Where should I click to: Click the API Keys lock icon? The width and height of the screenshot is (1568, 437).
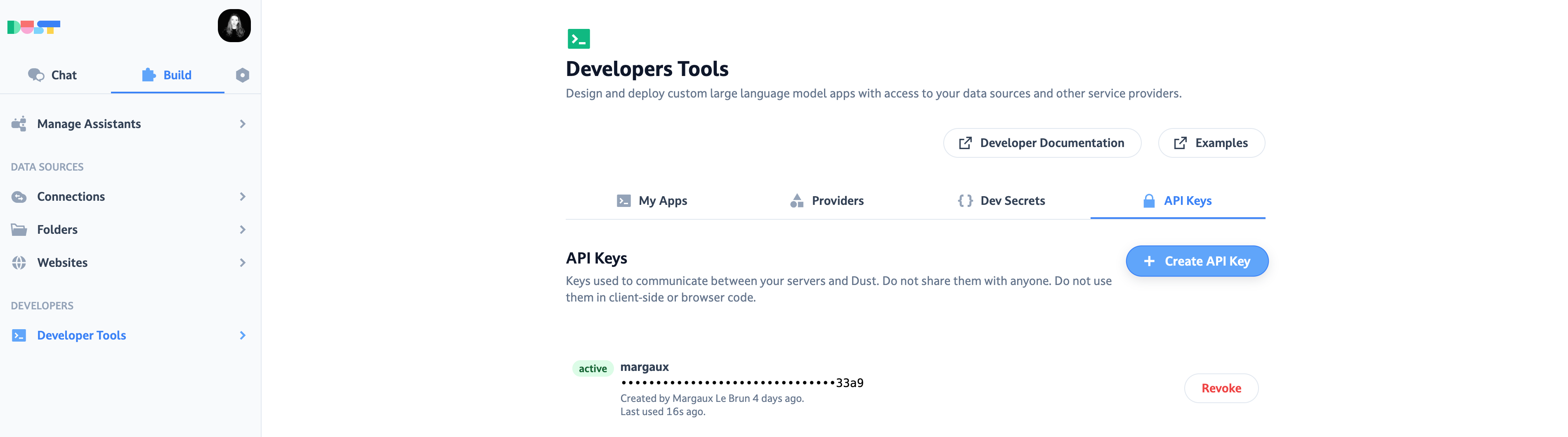tap(1149, 200)
